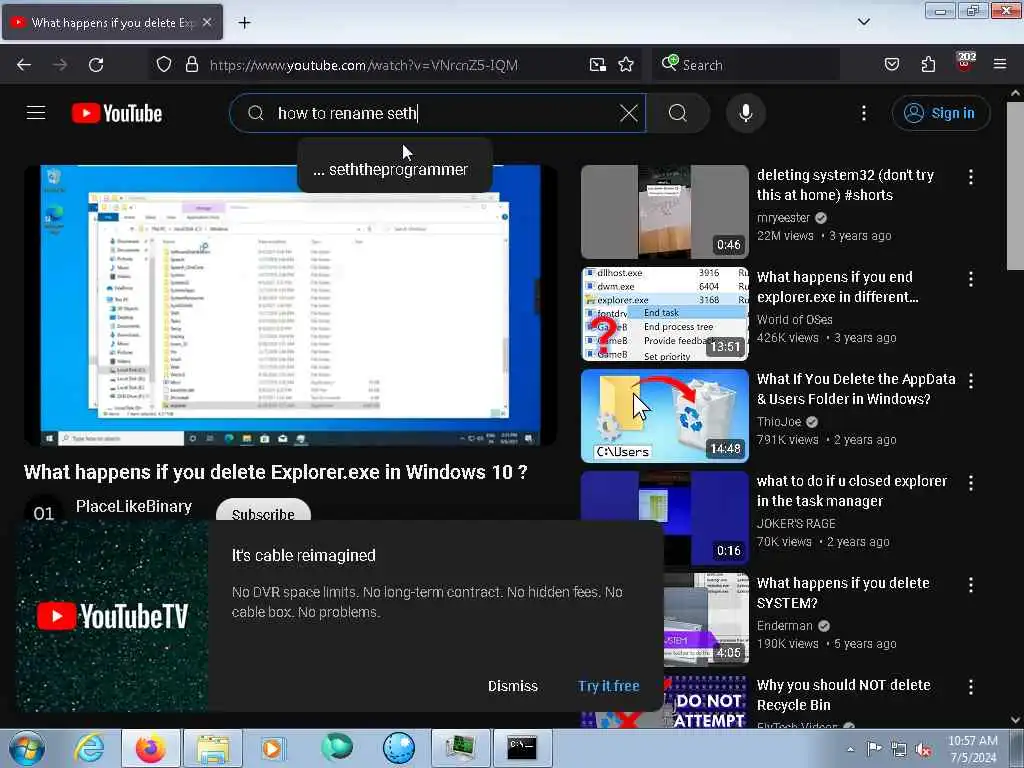Click the Firefox Search box

coord(745,65)
